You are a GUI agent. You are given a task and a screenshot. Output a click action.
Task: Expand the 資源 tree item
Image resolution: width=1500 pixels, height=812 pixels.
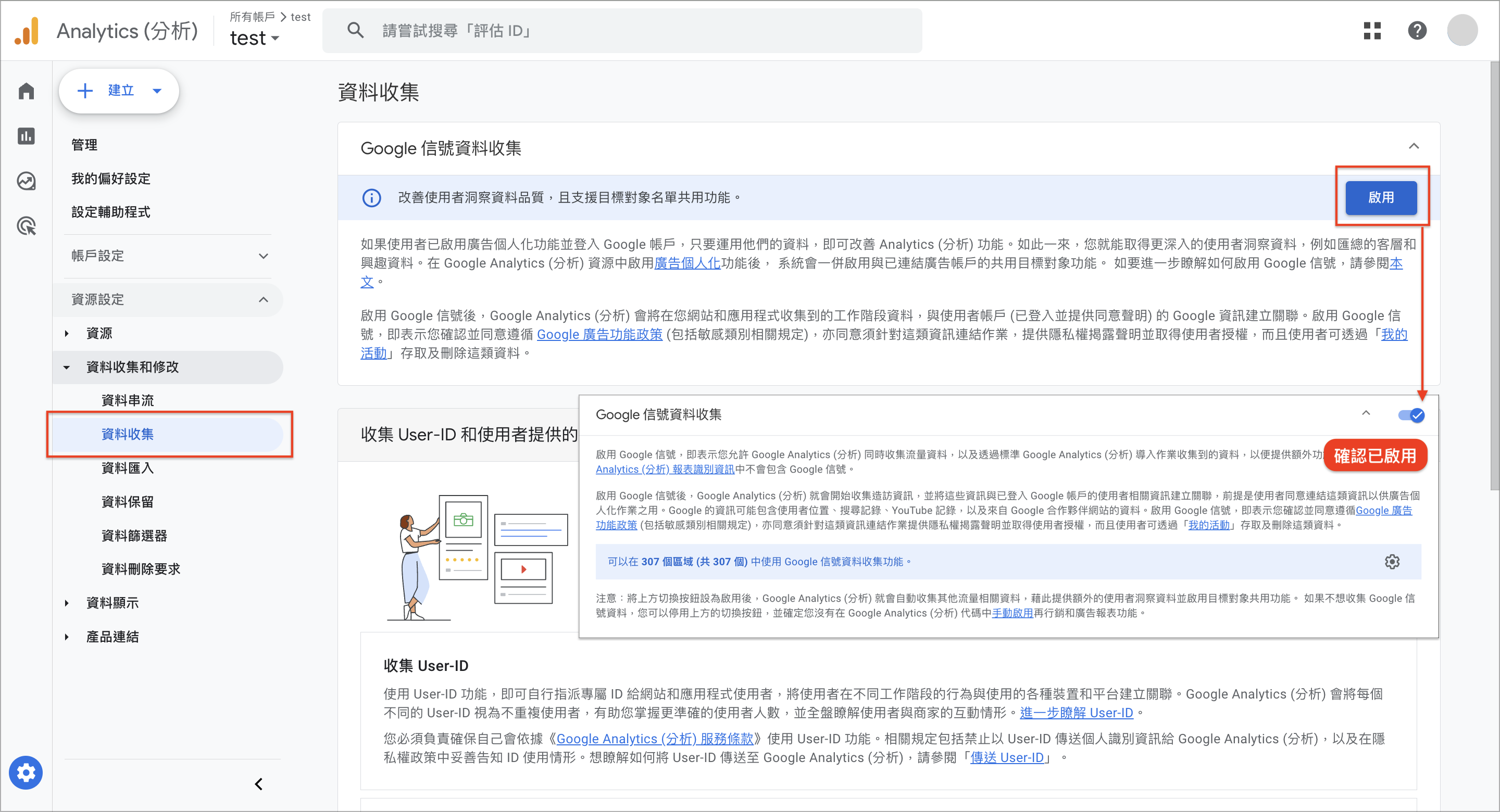click(66, 334)
